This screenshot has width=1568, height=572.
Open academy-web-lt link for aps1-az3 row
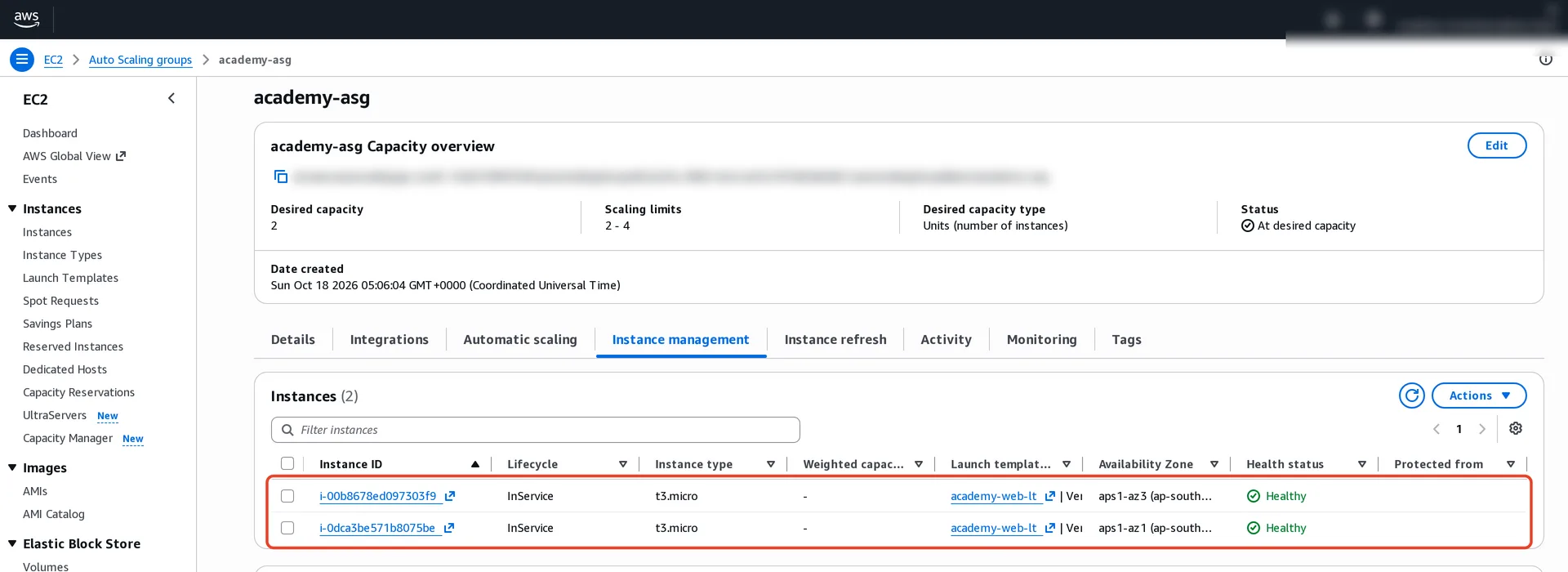[x=994, y=496]
